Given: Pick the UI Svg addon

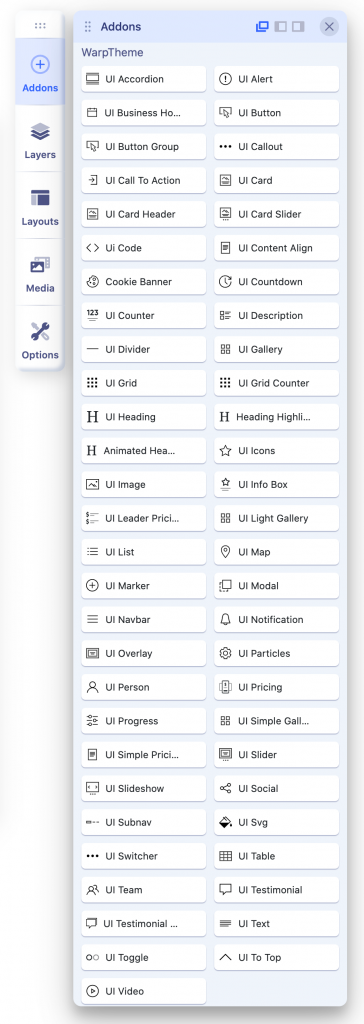Looking at the screenshot, I should point(276,822).
